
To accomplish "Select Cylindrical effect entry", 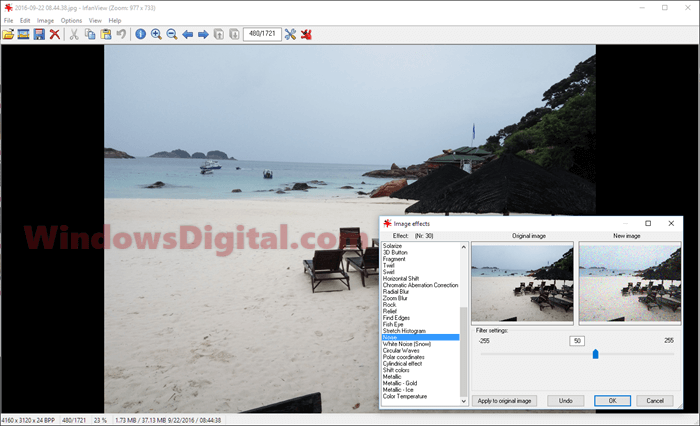I will click(402, 363).
